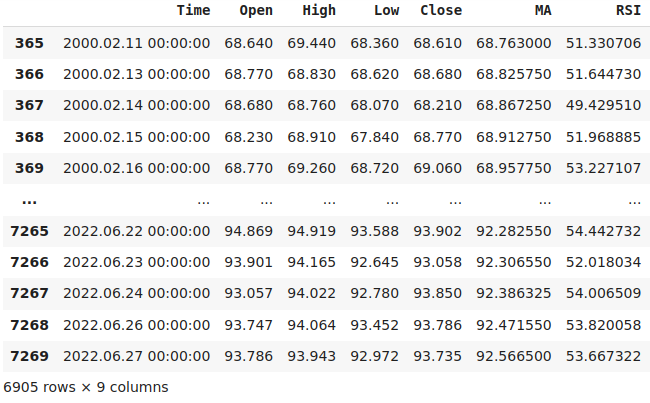Click the Low column header
The height and width of the screenshot is (403, 650).
point(387,10)
